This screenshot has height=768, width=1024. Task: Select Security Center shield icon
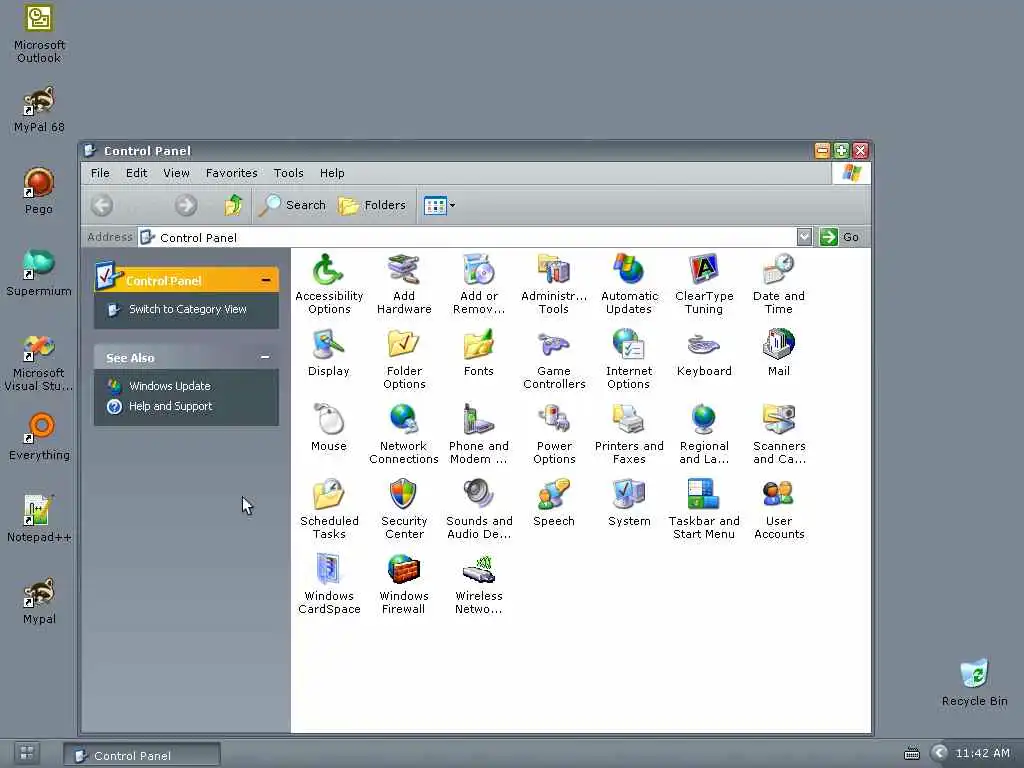tap(404, 494)
